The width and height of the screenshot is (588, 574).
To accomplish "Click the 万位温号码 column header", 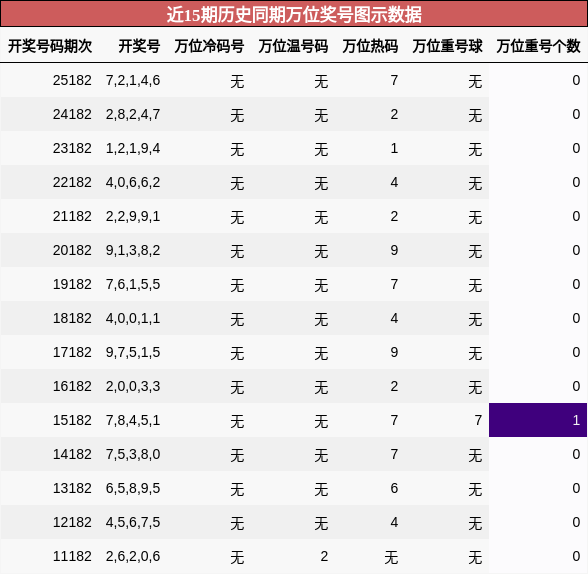I will (293, 46).
